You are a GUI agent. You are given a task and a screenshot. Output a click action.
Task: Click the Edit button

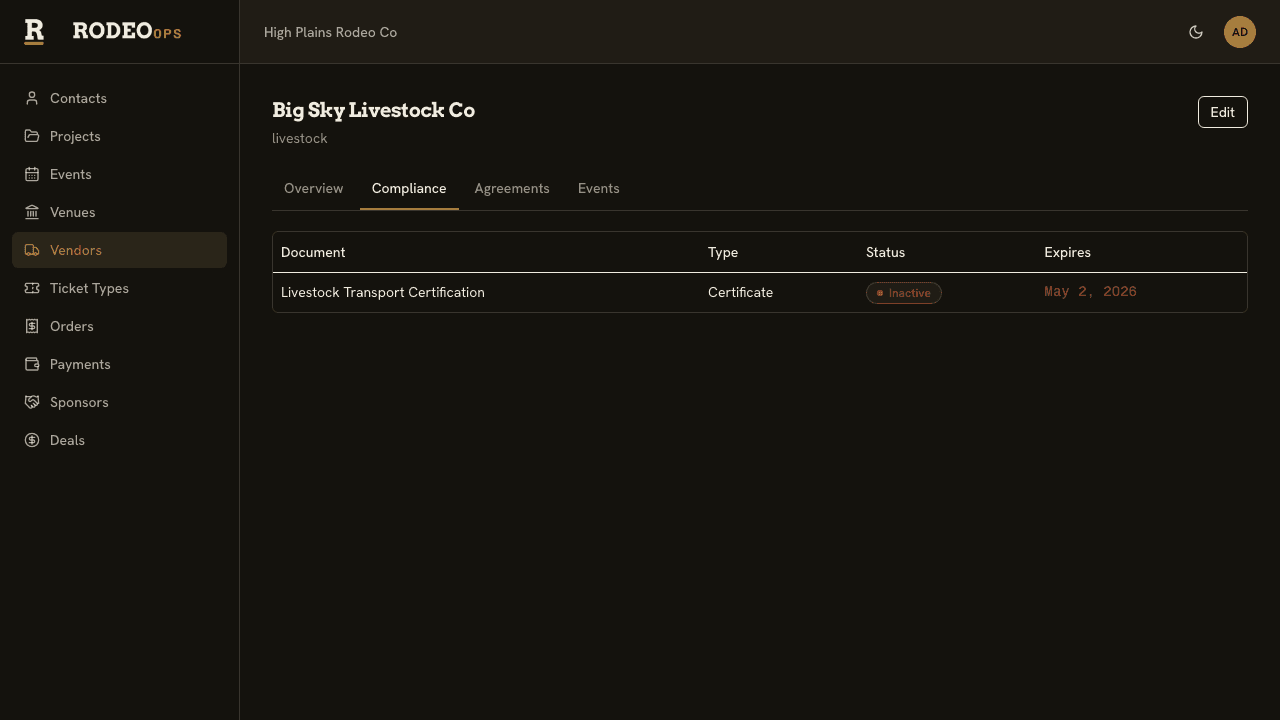(x=1223, y=112)
